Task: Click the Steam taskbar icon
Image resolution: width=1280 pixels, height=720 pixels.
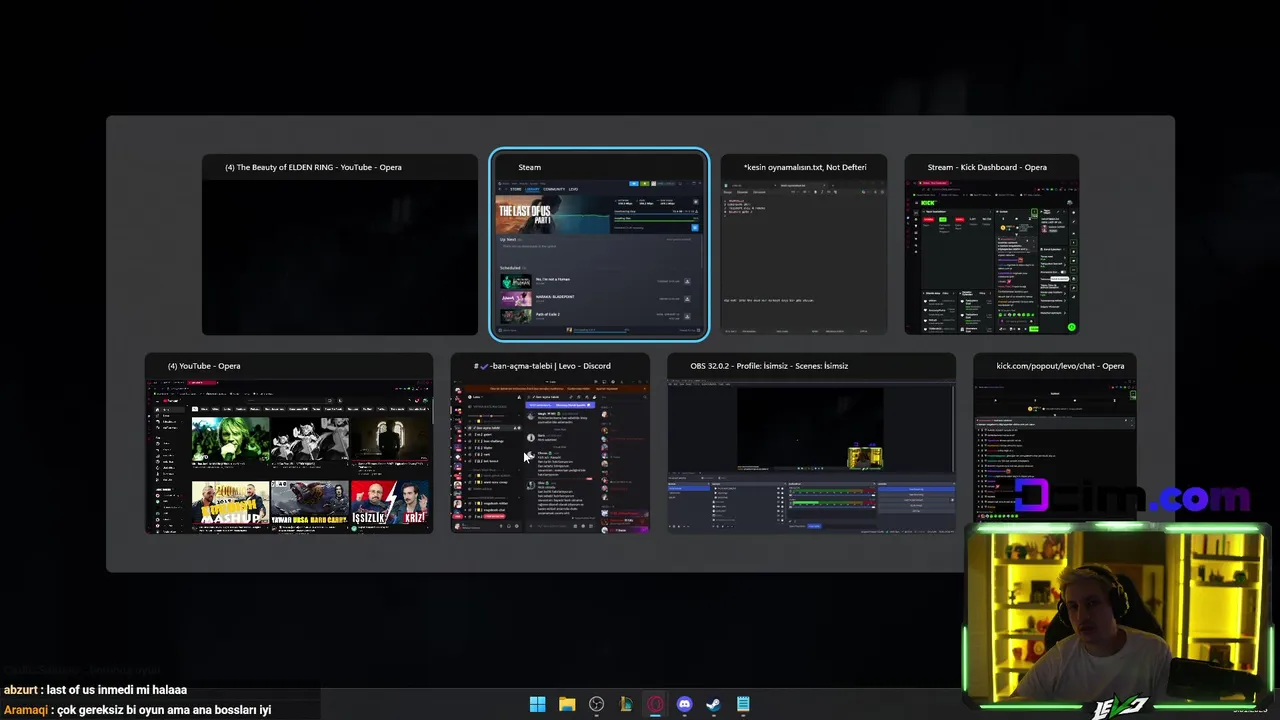Action: [x=713, y=704]
